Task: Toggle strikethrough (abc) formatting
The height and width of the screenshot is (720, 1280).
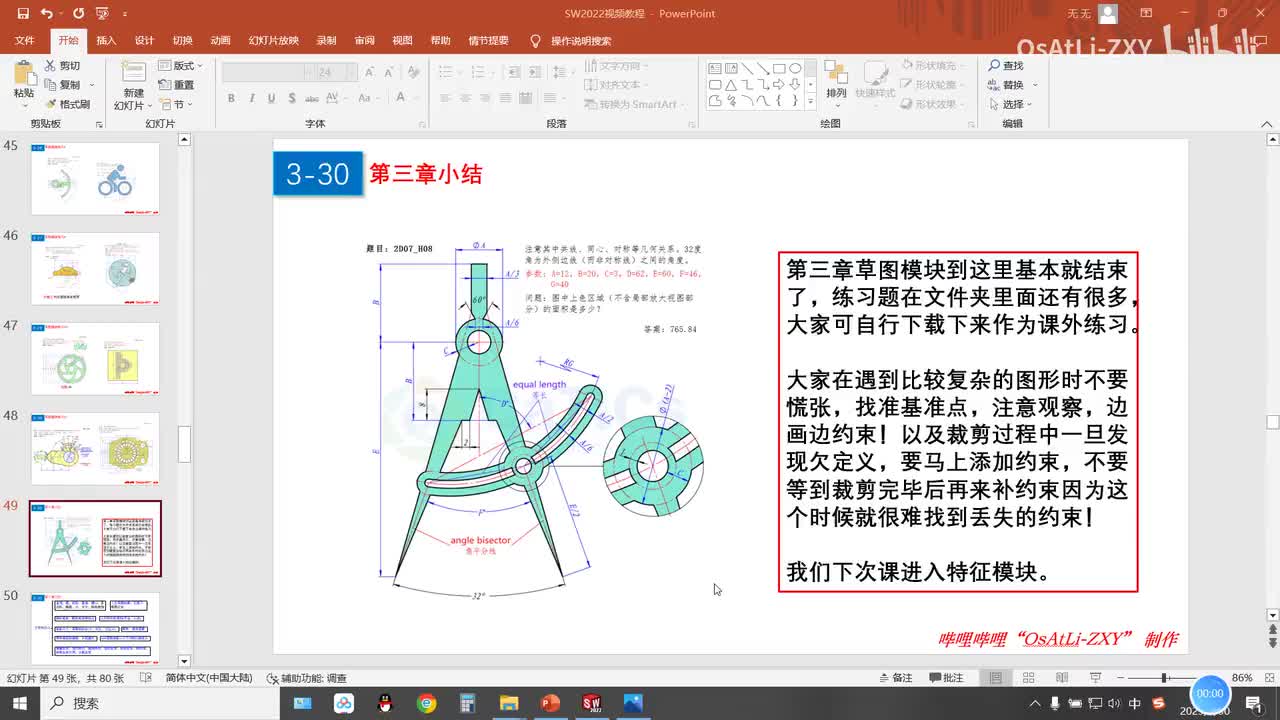Action: 312,98
